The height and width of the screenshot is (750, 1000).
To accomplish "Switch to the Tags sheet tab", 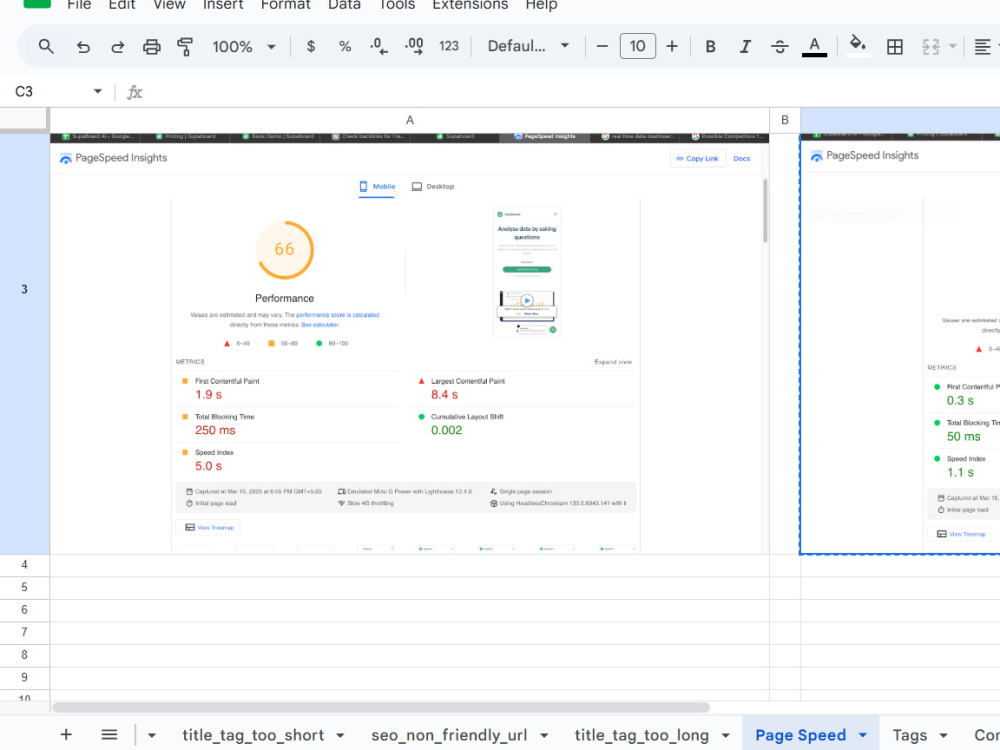I will pos(909,735).
